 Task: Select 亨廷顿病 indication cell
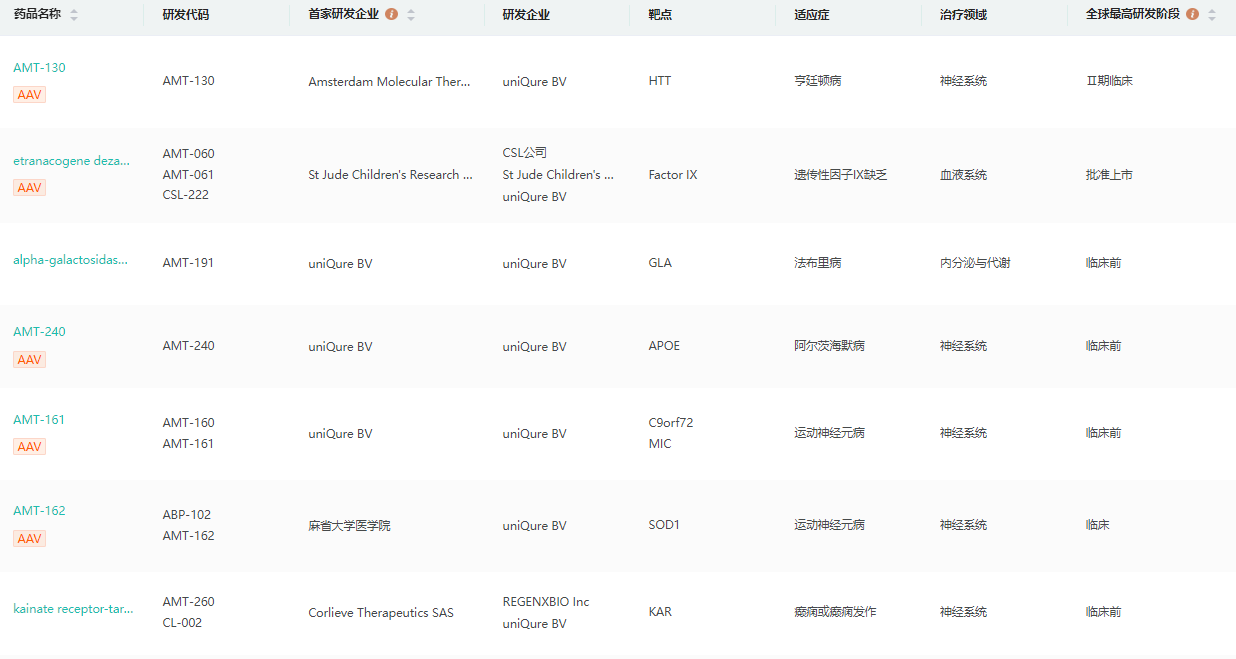pos(818,81)
